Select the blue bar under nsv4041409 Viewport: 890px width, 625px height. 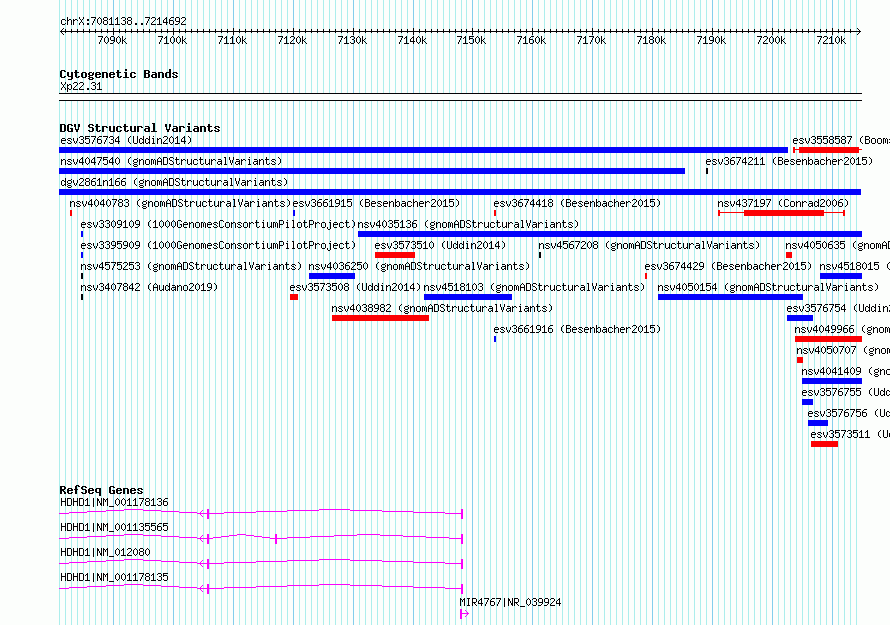(832, 381)
